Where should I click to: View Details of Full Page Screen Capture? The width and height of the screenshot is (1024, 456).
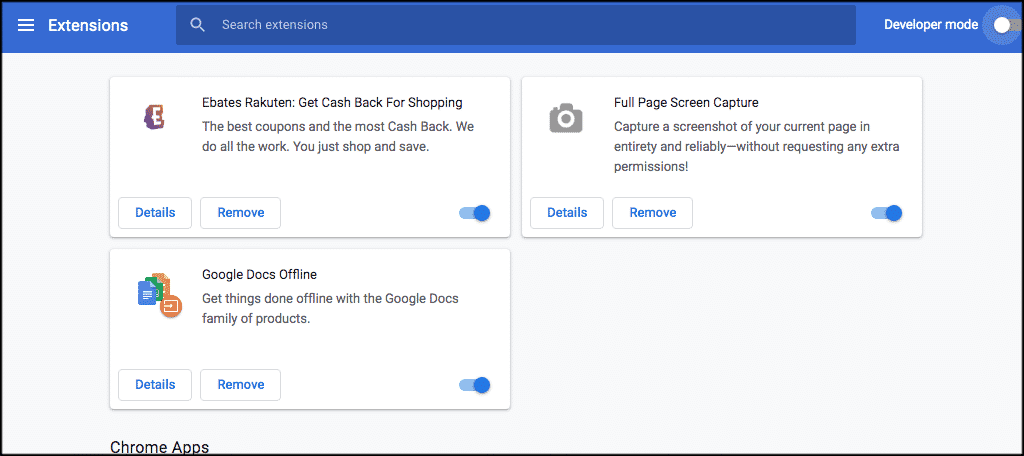(x=567, y=213)
